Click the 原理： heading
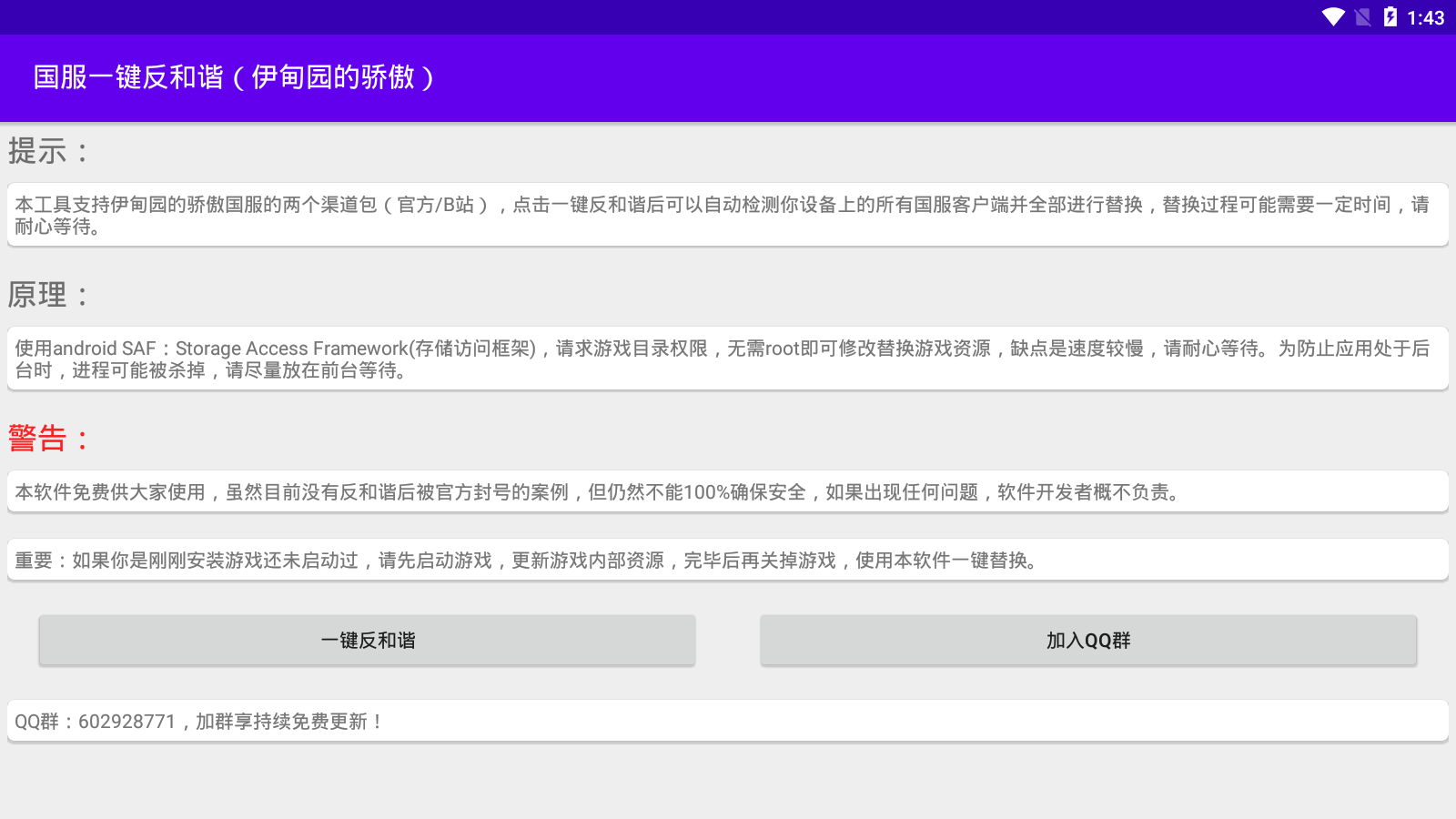1456x819 pixels. (50, 295)
